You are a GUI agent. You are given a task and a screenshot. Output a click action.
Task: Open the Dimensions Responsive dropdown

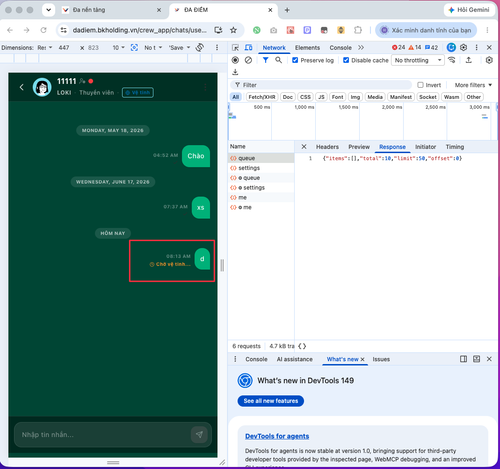coord(45,48)
